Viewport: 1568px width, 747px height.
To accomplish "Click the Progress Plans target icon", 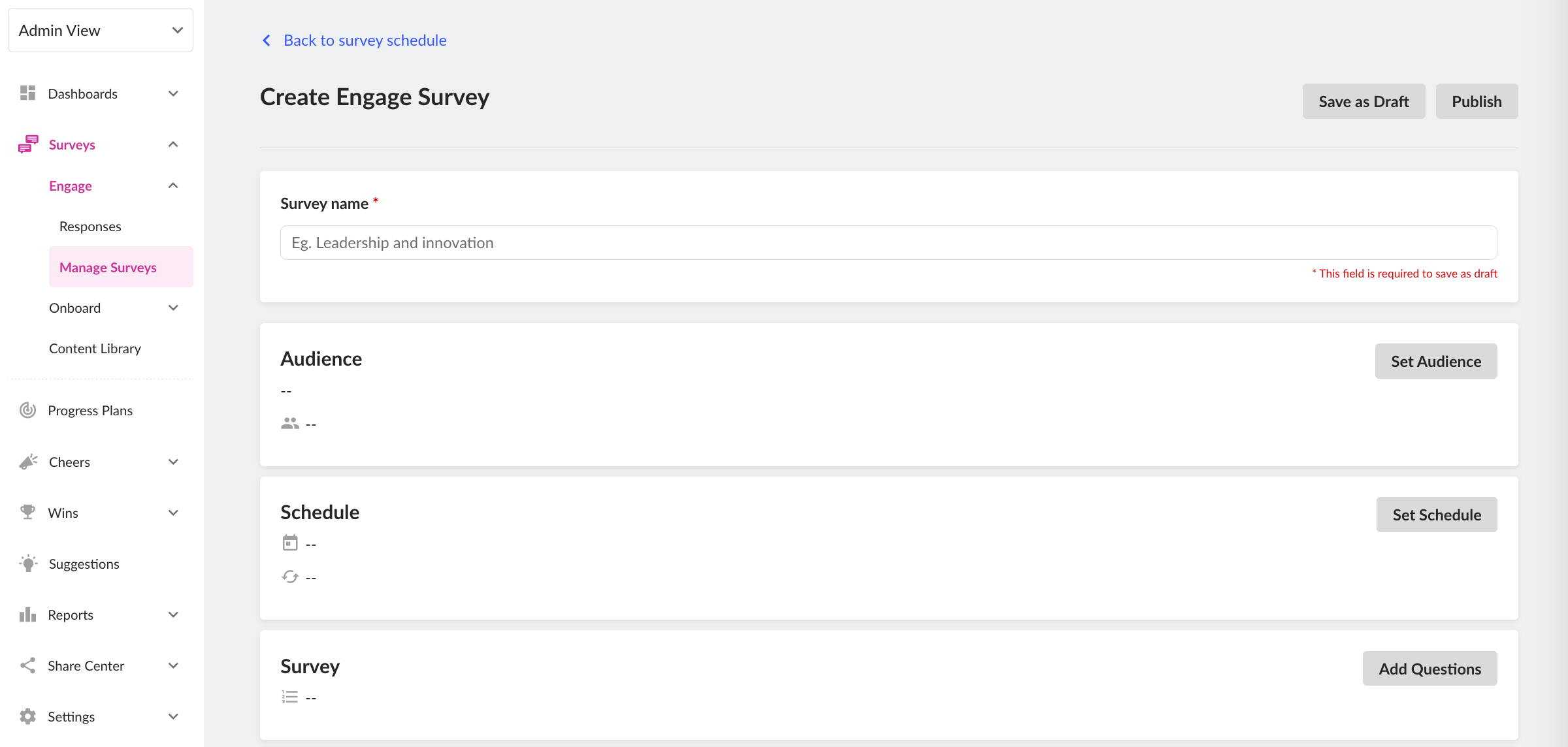I will (27, 410).
